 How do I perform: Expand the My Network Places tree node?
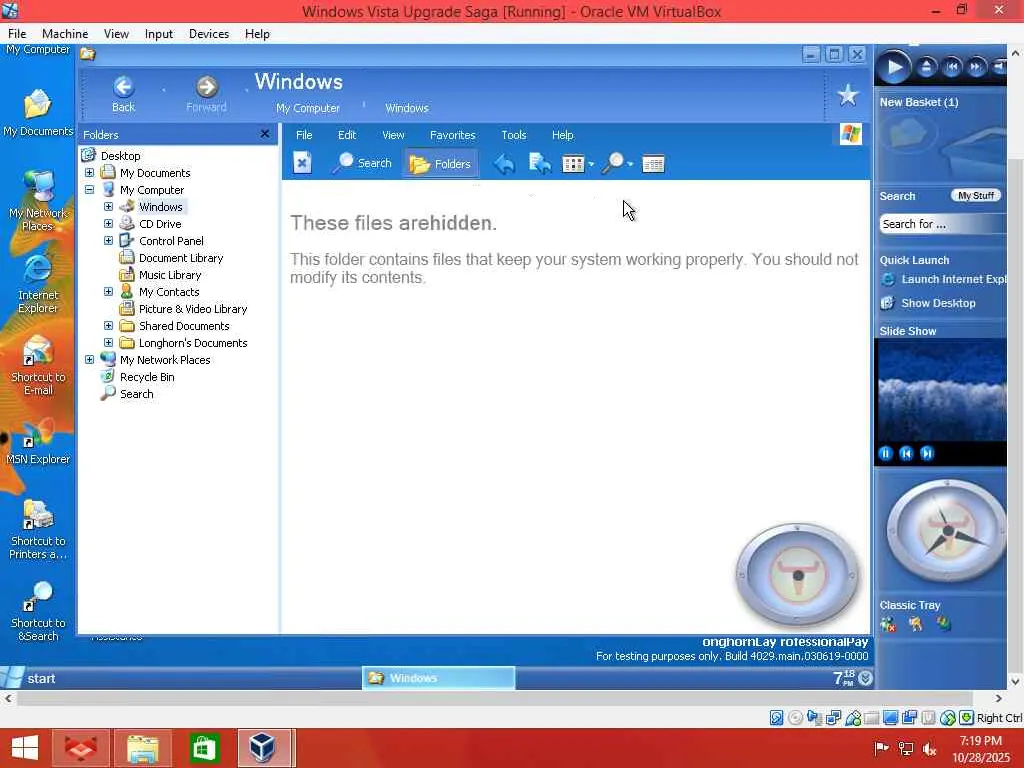point(89,360)
